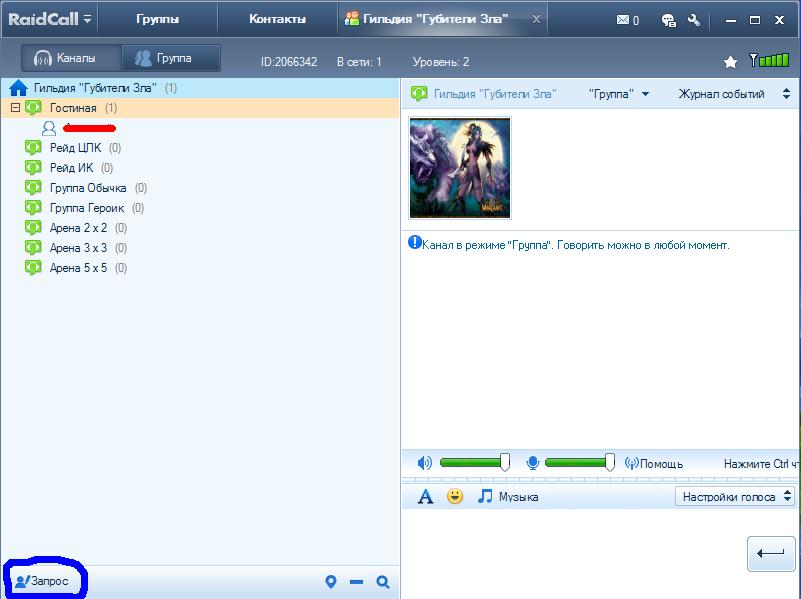Join the Арена 3 х 3 channel

pos(78,248)
